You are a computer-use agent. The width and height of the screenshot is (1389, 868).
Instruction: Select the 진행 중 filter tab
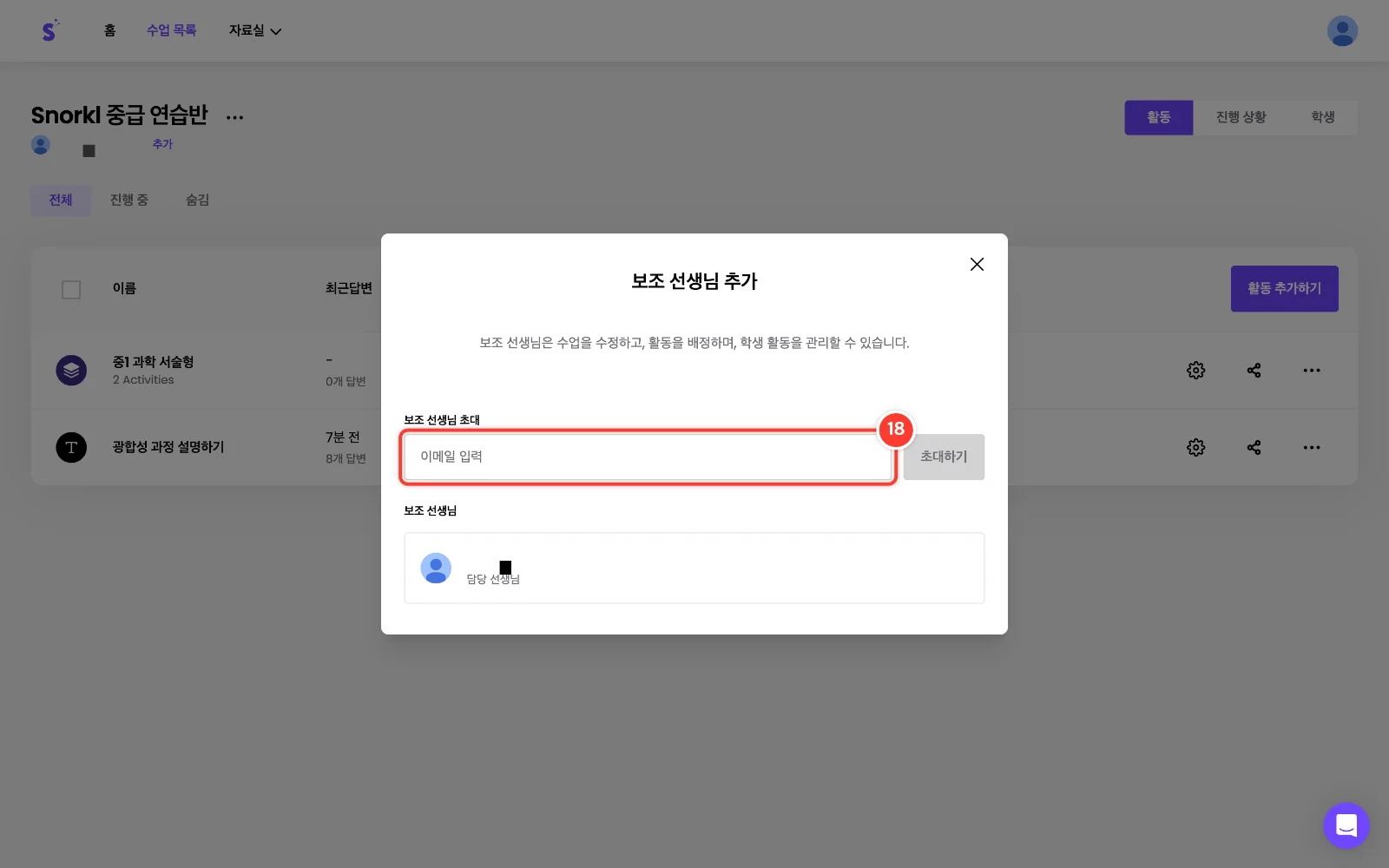coord(129,201)
